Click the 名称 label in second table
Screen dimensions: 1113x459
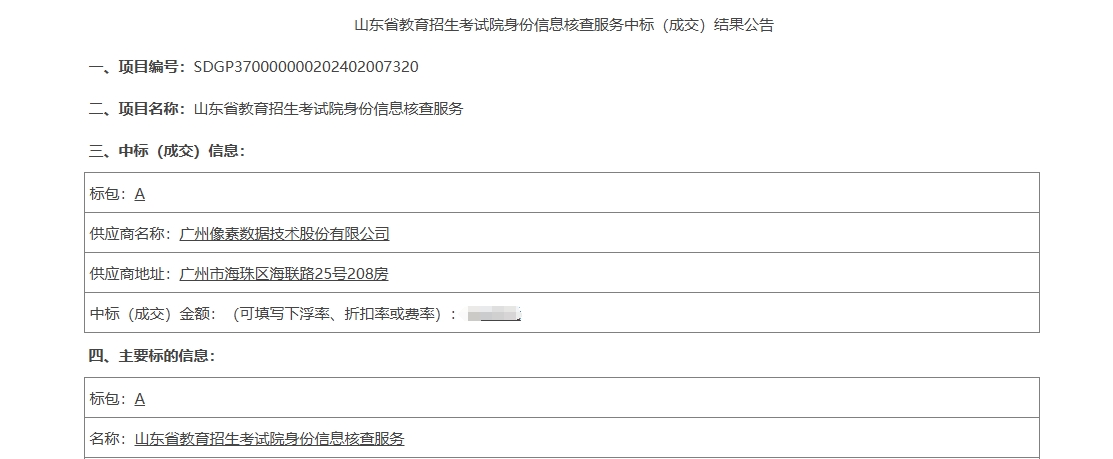(108, 438)
